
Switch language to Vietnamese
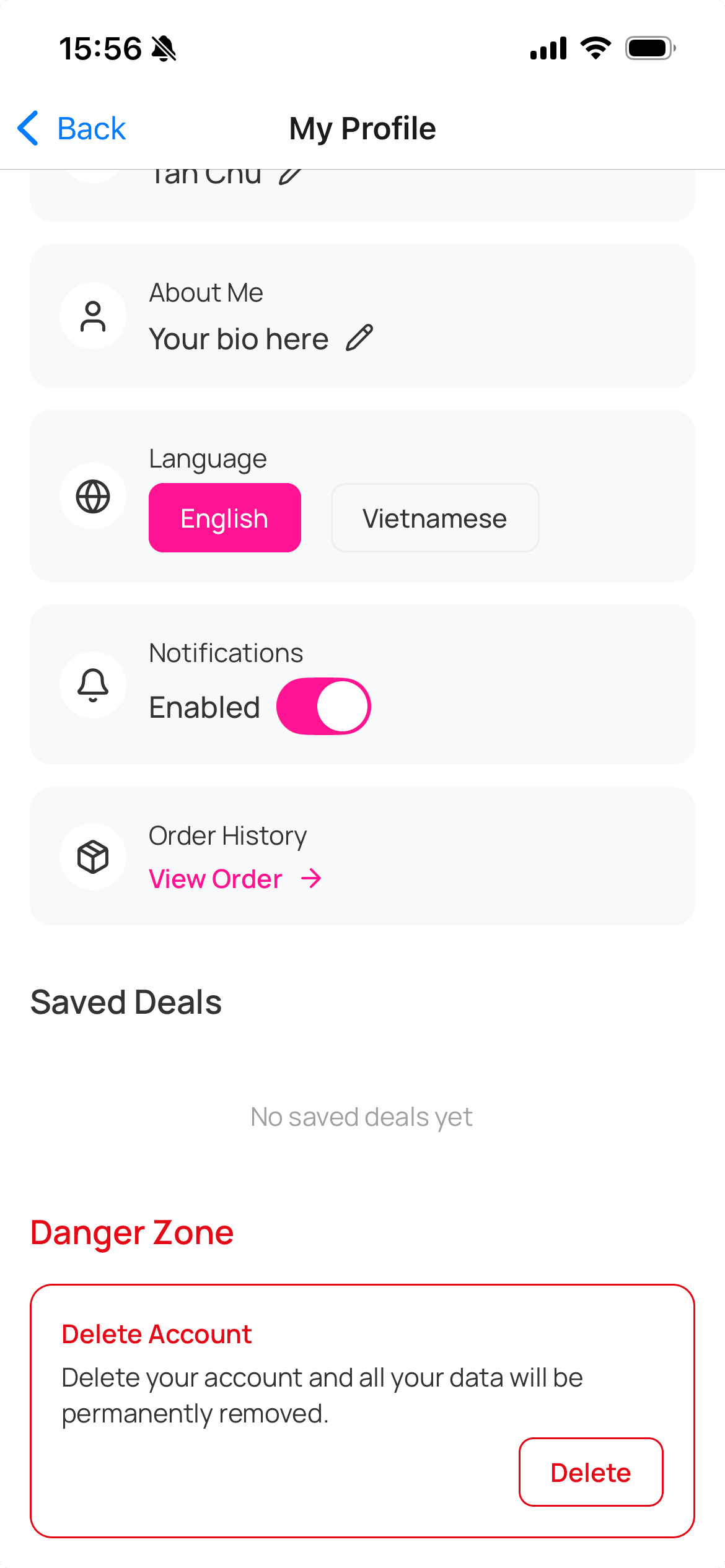coord(435,518)
